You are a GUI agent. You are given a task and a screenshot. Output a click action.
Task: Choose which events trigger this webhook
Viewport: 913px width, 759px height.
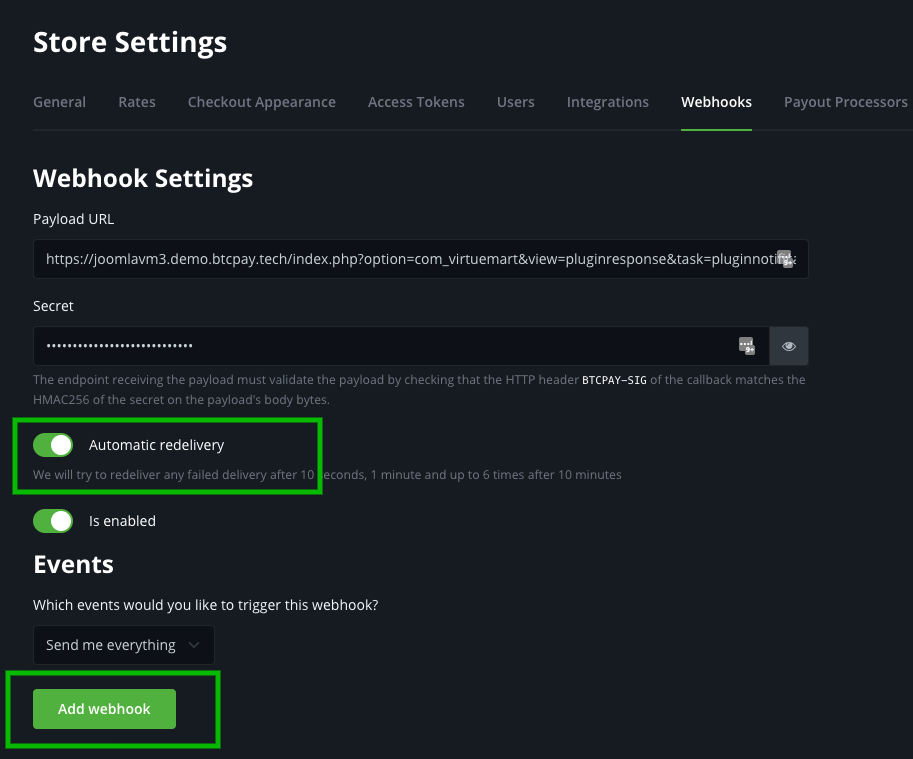click(x=123, y=644)
